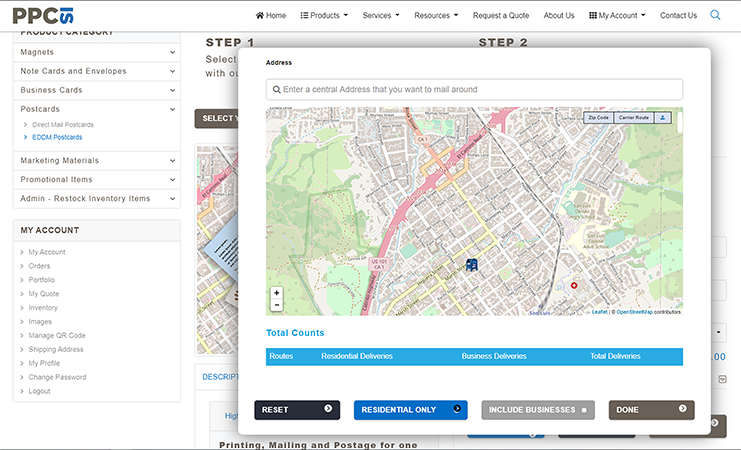Open EDDM Postcards subcategory
Image resolution: width=741 pixels, height=450 pixels.
pyautogui.click(x=57, y=137)
